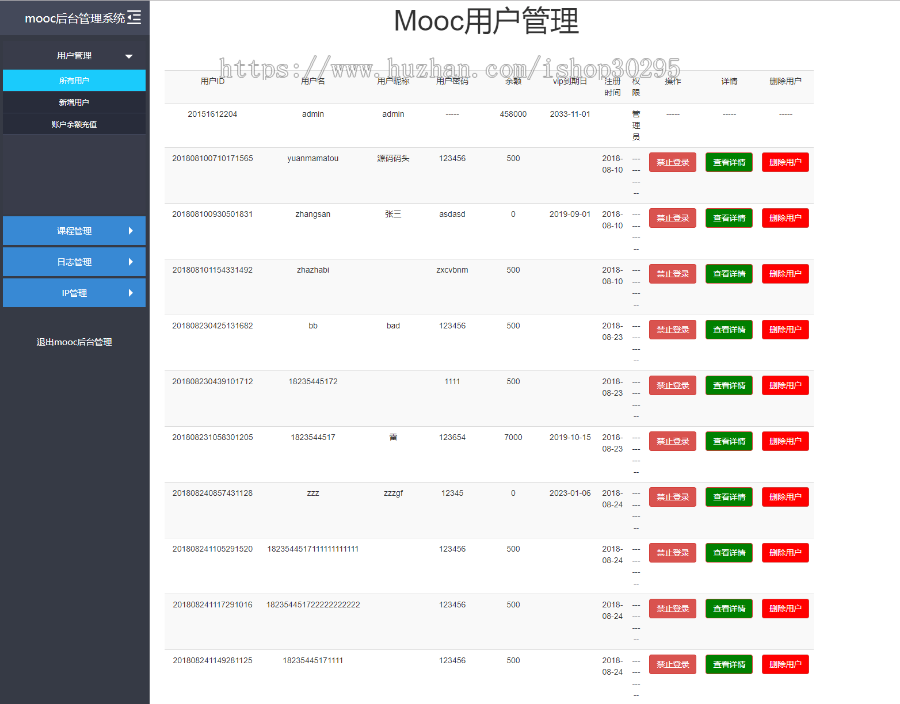Click the hamburger menu icon beside mooc后台管理系统
Viewport: 900px width, 704px height.
[133, 17]
